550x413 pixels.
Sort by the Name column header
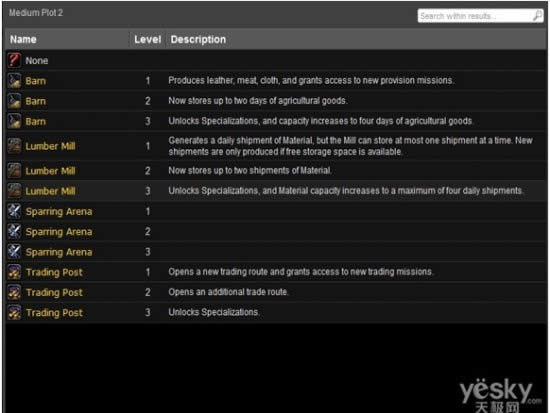[23, 39]
